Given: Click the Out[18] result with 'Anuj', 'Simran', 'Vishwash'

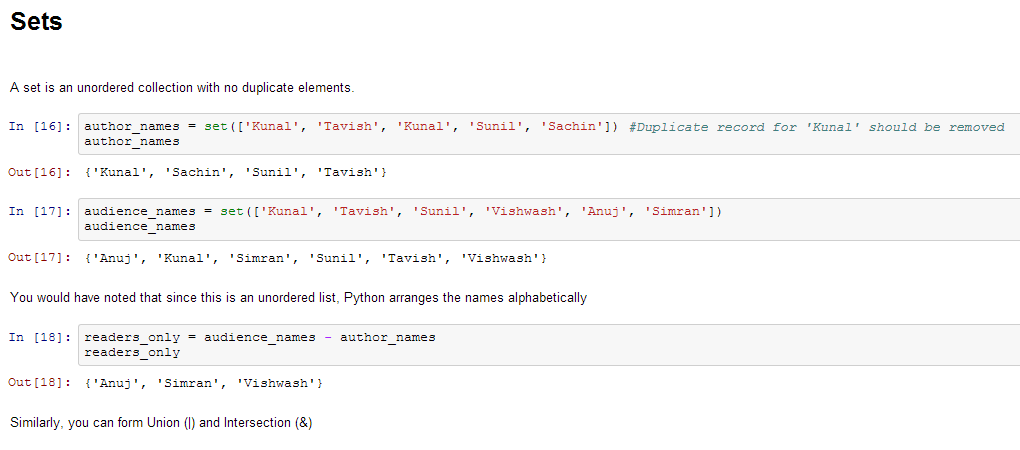Looking at the screenshot, I should (x=204, y=383).
